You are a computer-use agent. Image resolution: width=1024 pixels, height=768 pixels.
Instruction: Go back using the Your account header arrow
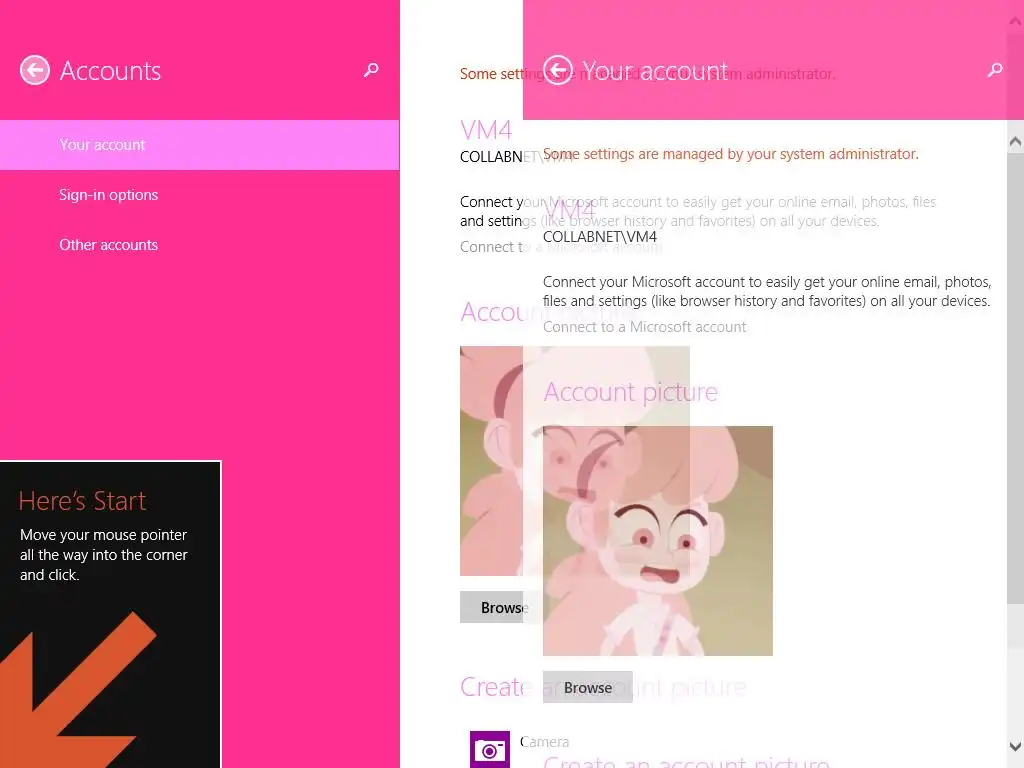coord(558,70)
